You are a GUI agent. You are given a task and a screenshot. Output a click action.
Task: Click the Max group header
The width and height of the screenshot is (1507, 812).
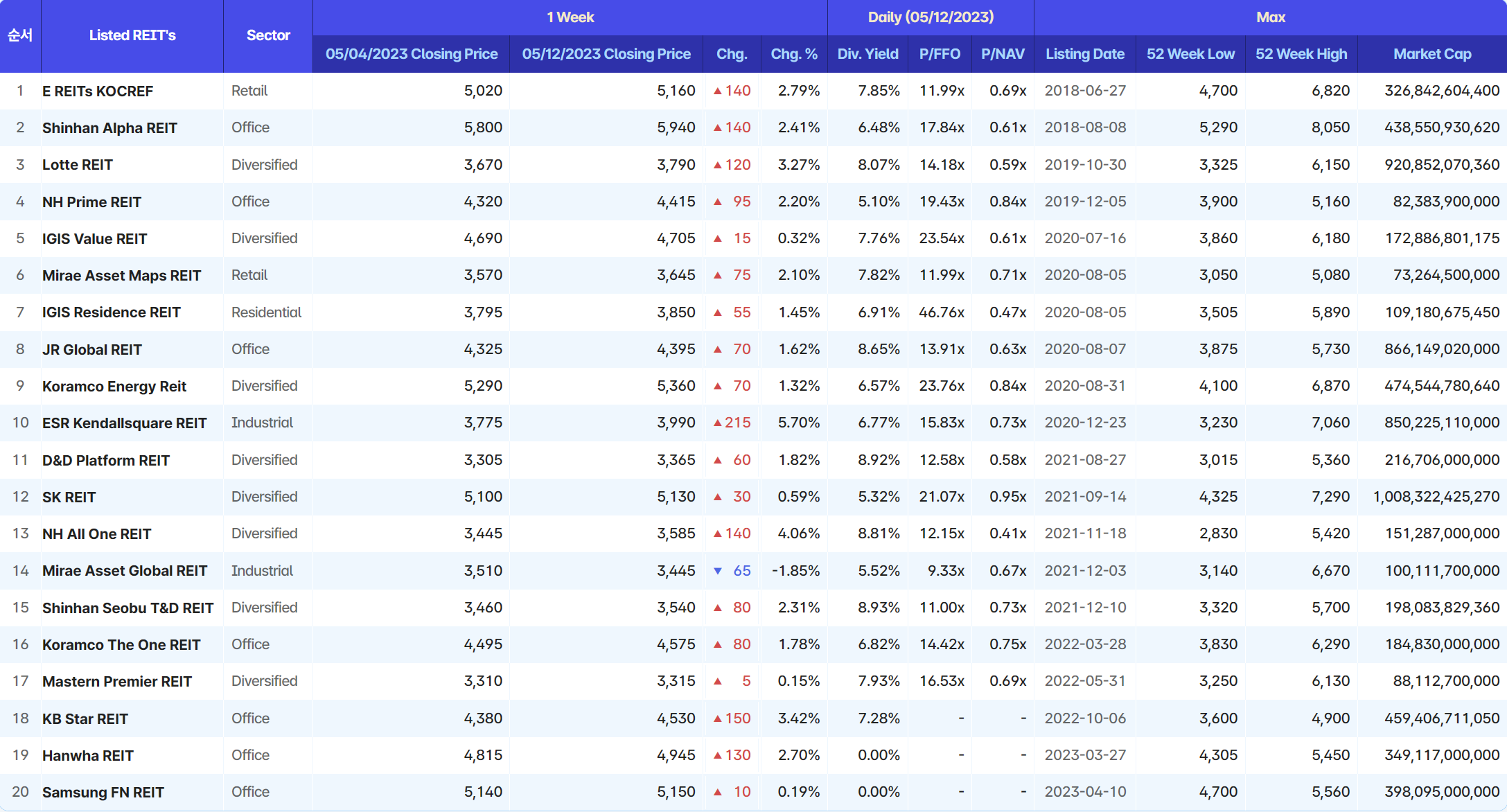click(1271, 17)
